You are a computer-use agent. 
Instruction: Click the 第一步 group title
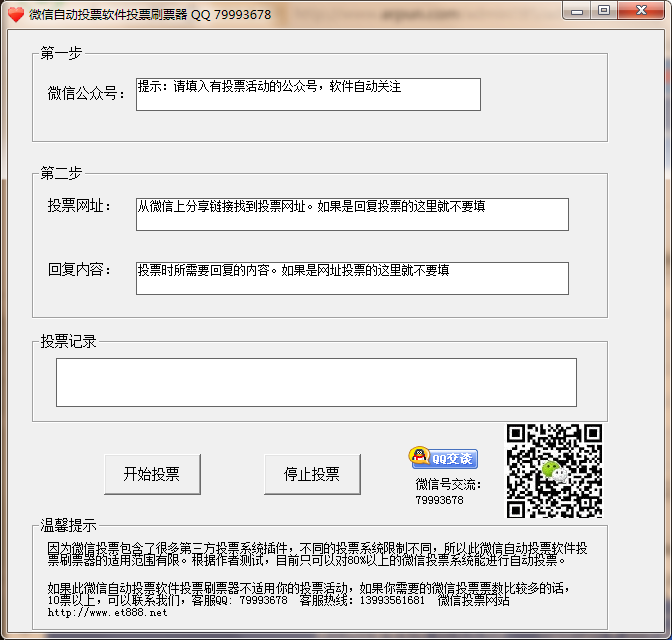click(x=61, y=53)
